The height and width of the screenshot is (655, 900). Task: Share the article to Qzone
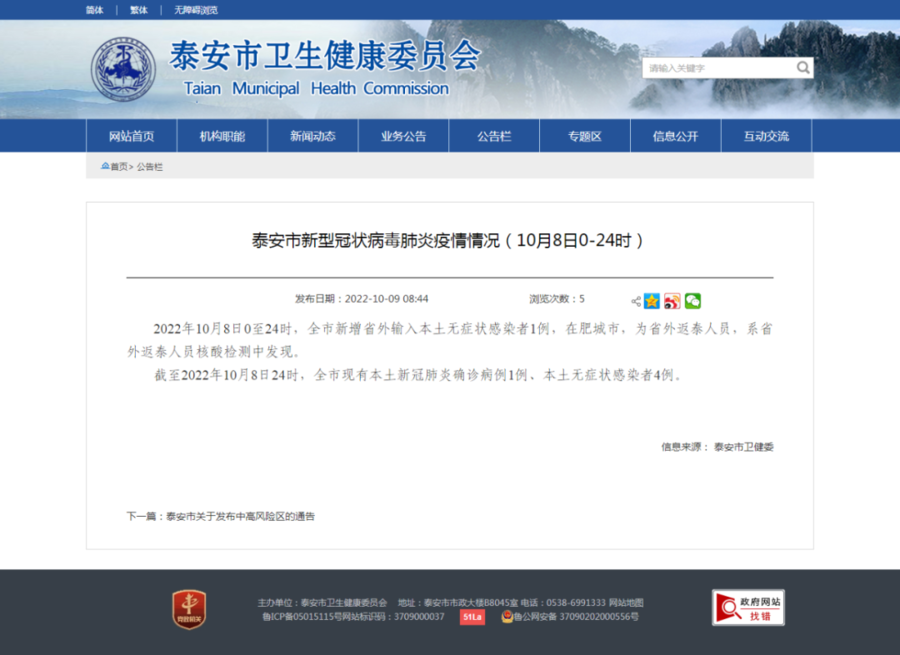(x=652, y=301)
